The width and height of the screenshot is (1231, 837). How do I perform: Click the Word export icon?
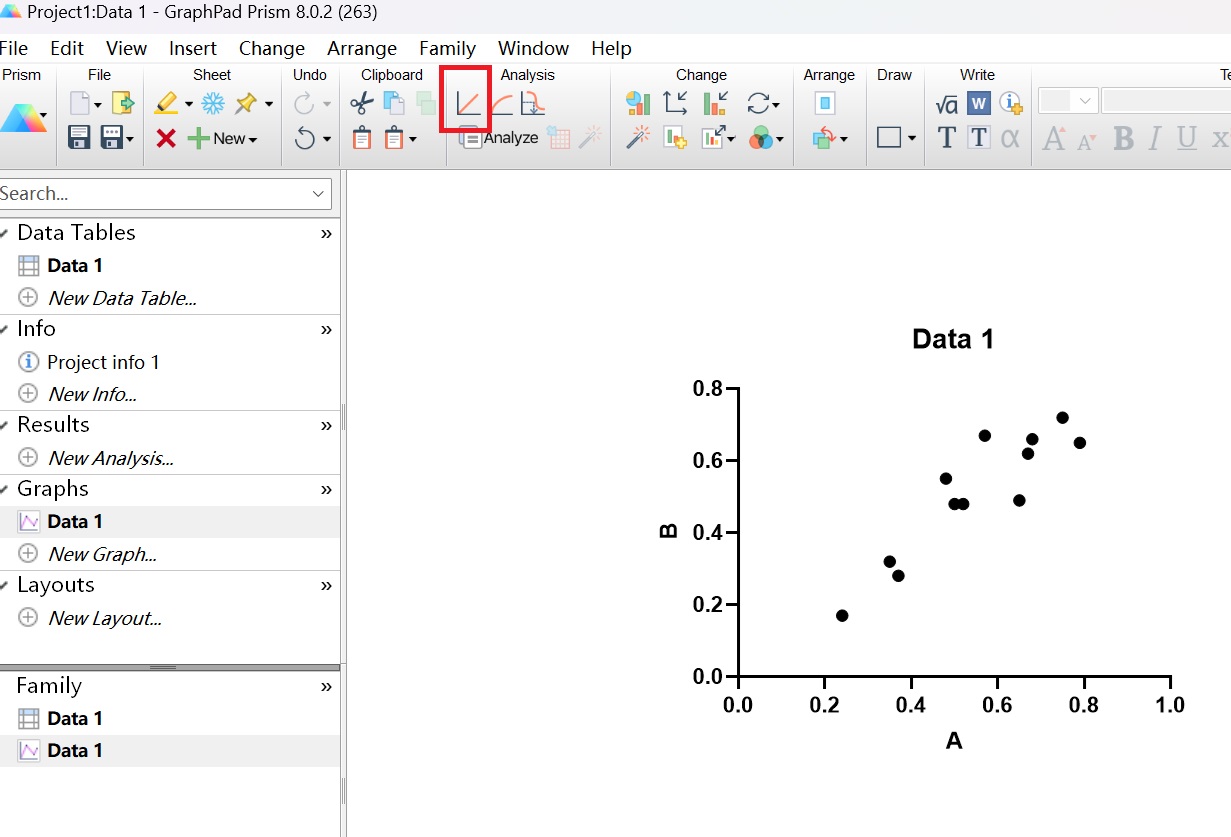coord(978,103)
